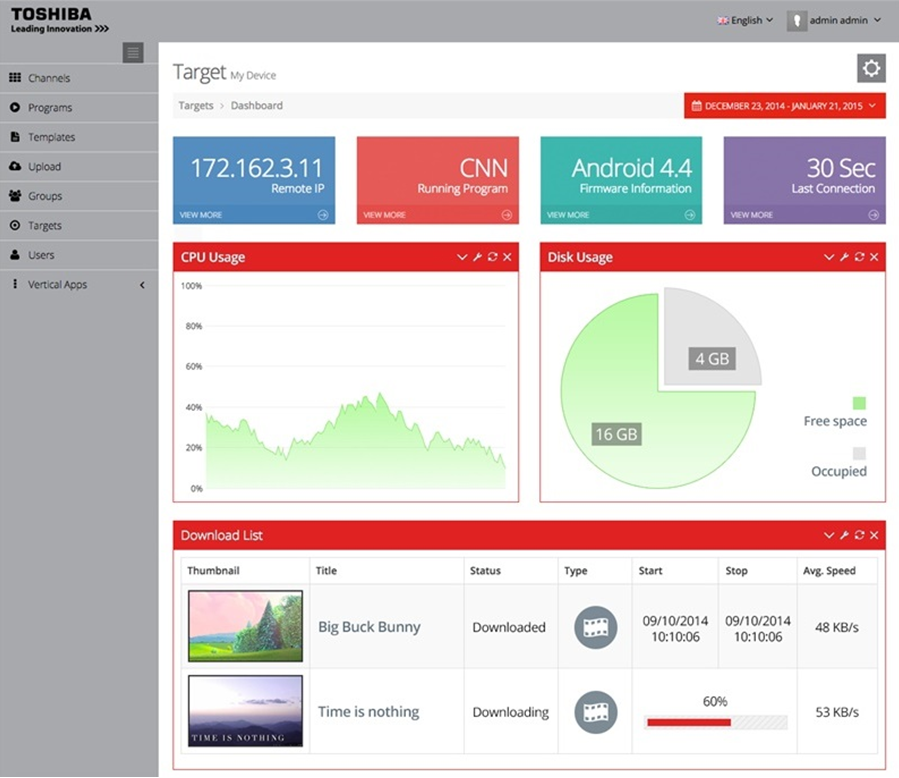The height and width of the screenshot is (778, 899).
Task: Toggle the sidebar hamburger menu
Action: point(133,53)
